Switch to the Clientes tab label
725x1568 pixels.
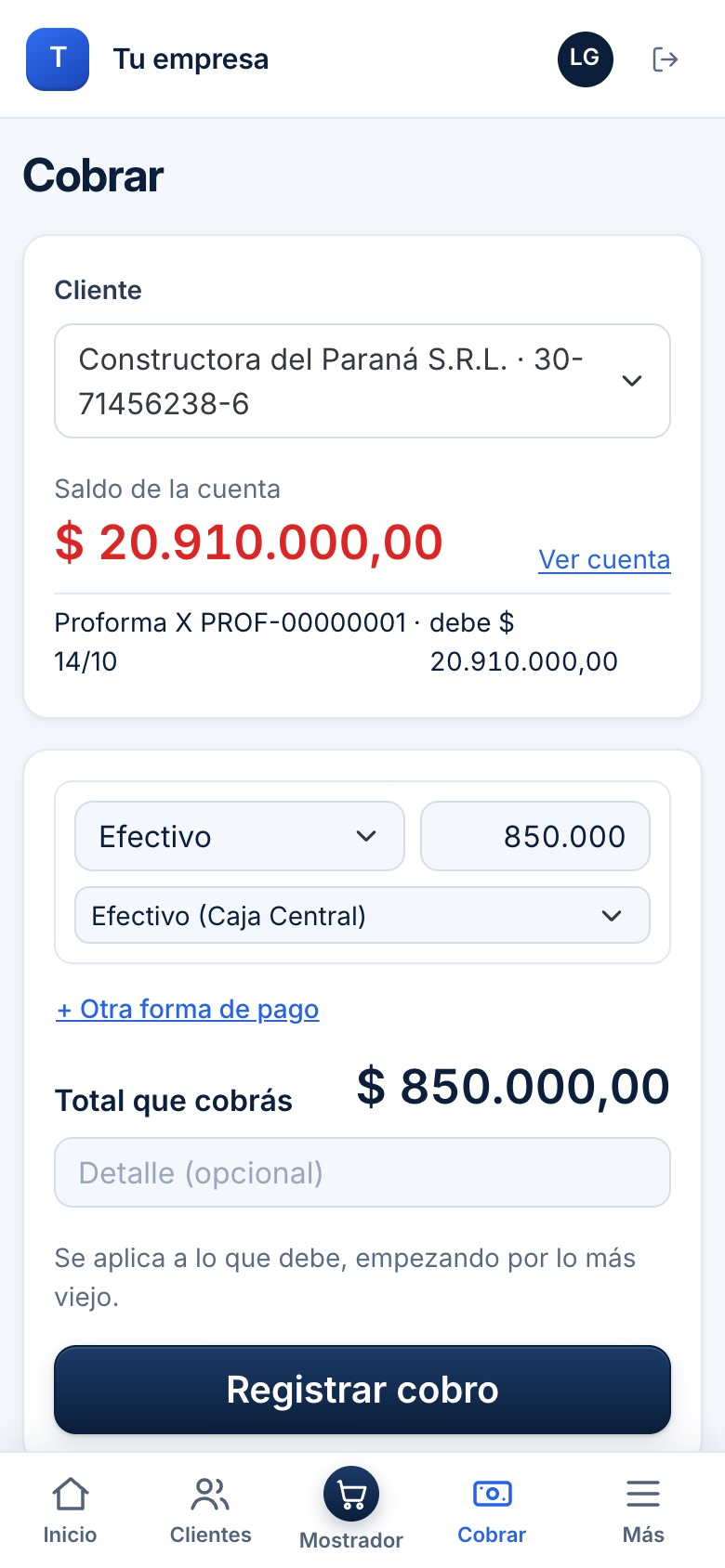pyautogui.click(x=210, y=1535)
